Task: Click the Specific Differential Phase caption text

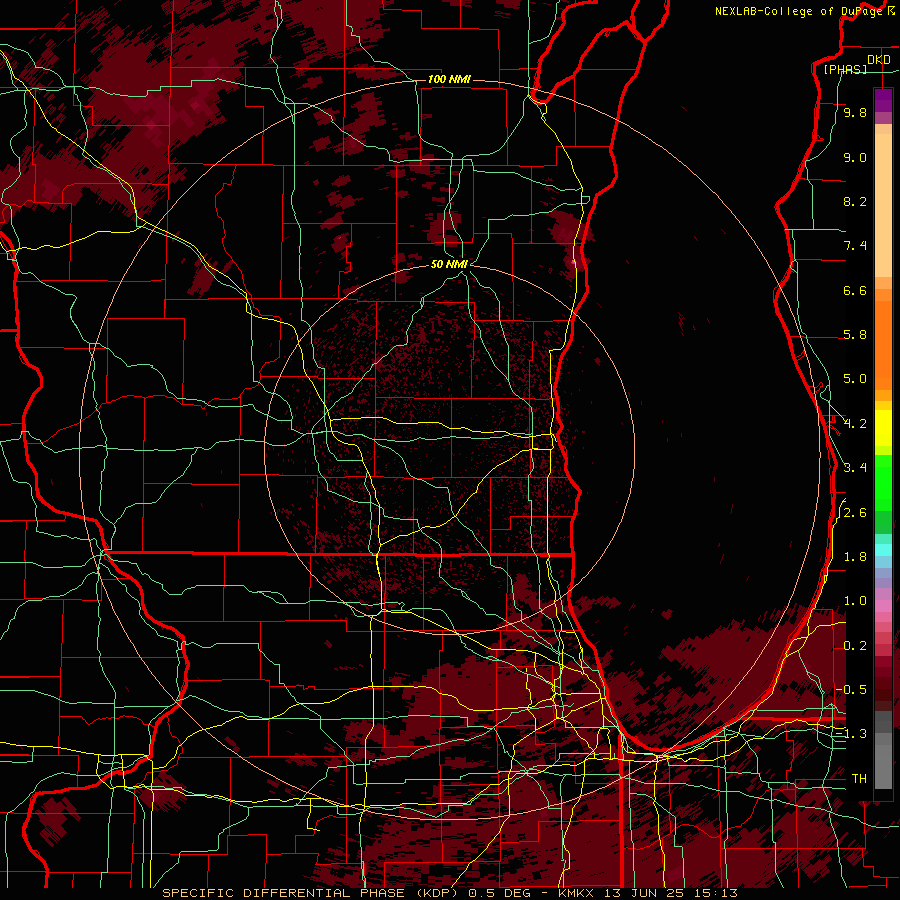Action: tap(449, 893)
